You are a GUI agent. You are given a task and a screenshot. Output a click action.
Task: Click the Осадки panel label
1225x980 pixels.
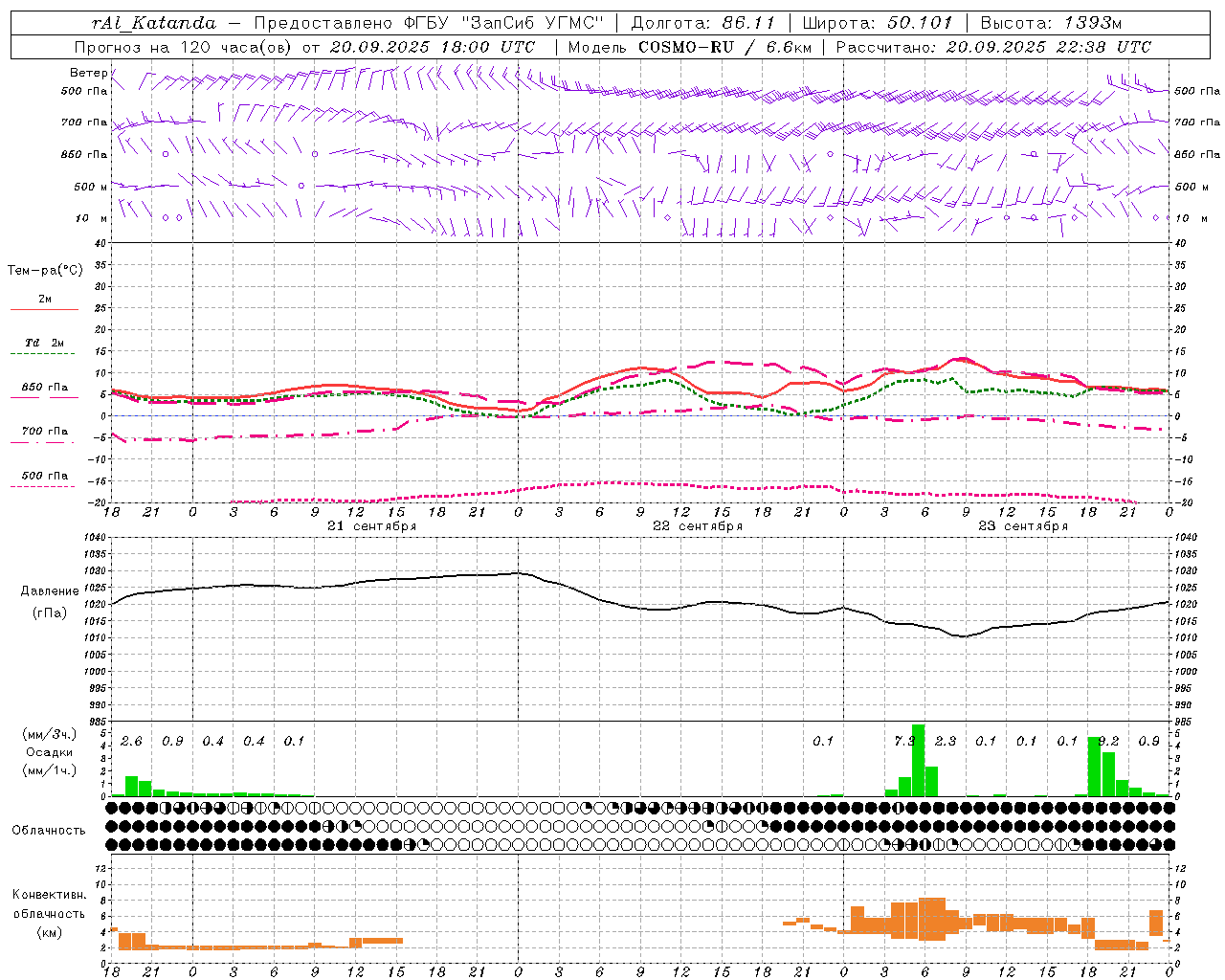coord(49,752)
